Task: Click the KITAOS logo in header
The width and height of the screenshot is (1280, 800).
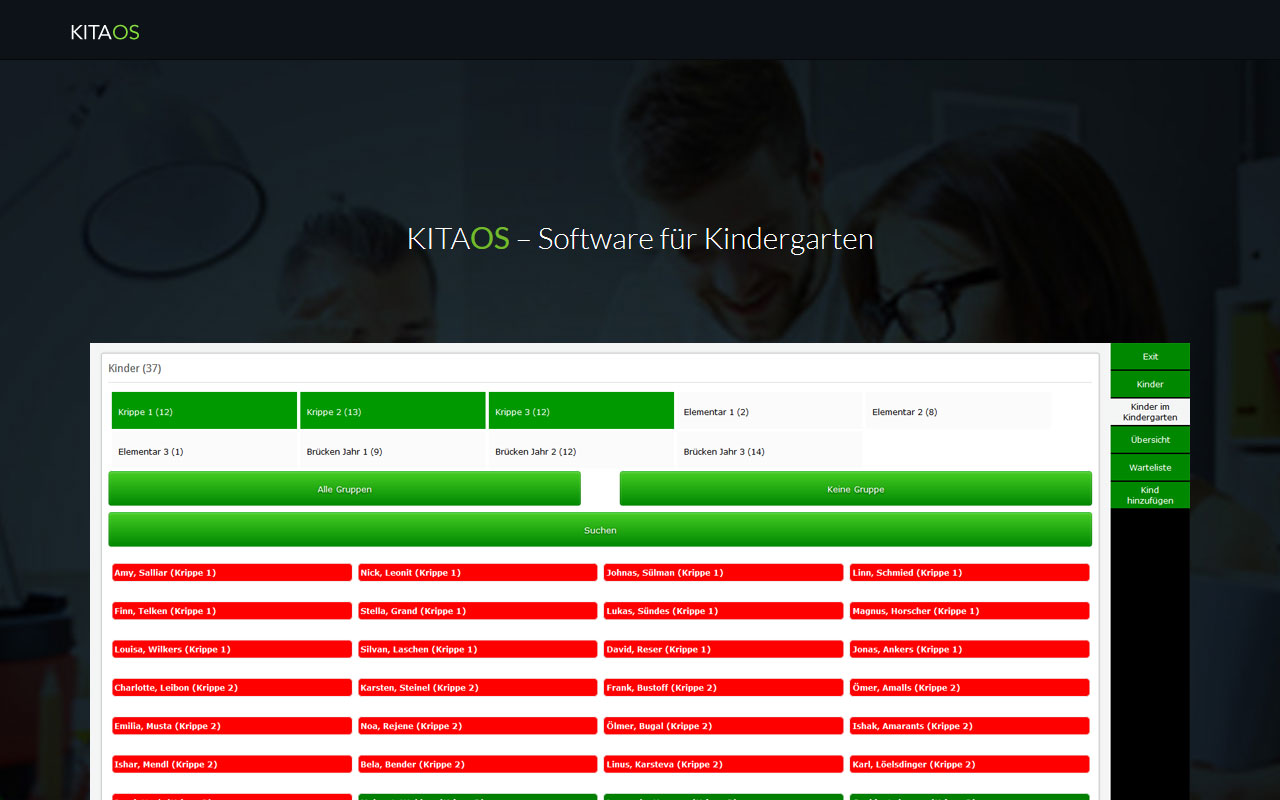Action: coord(105,32)
